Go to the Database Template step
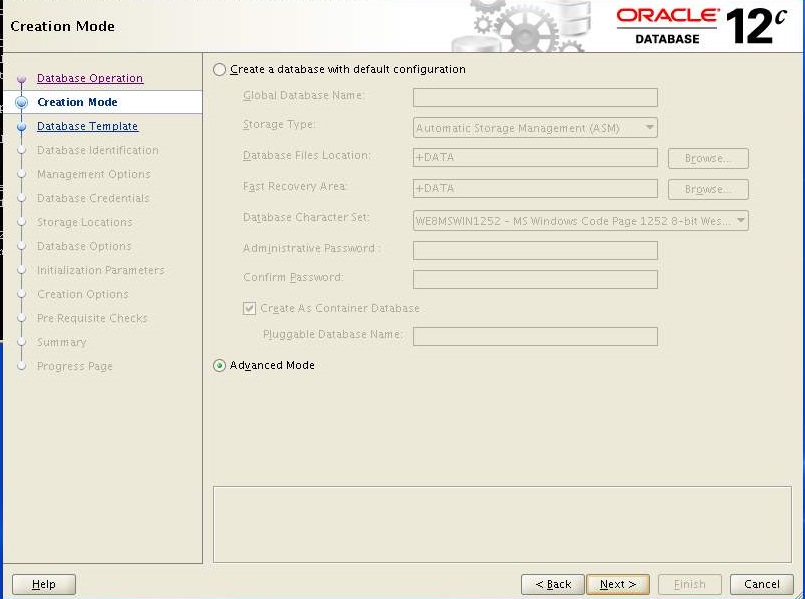This screenshot has width=805, height=599. click(x=87, y=126)
